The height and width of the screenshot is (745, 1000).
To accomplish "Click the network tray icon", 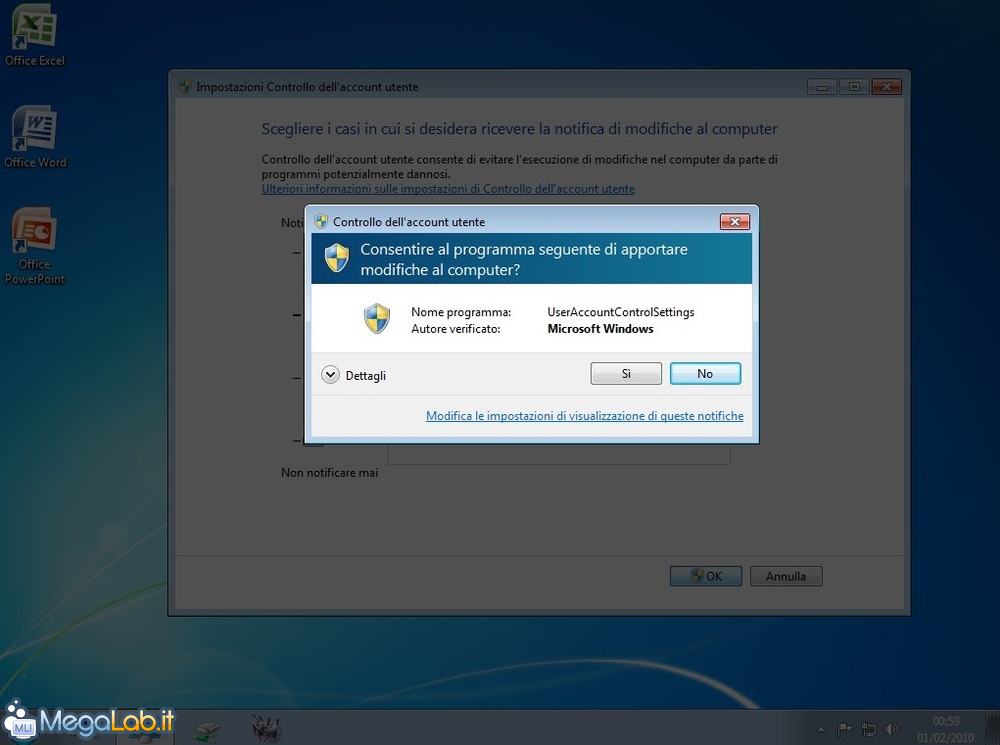I will pyautogui.click(x=868, y=728).
